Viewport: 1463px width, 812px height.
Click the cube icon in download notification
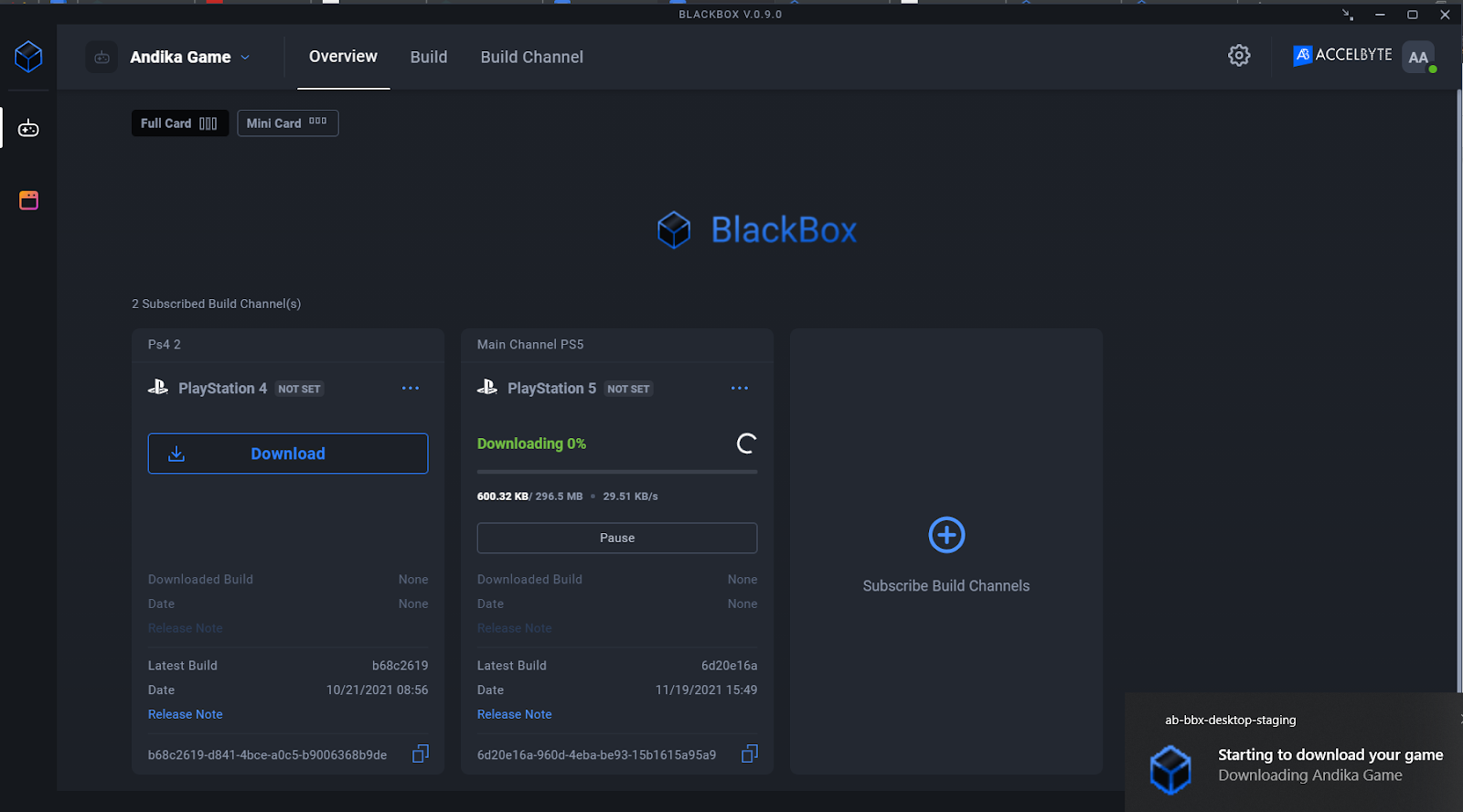pyautogui.click(x=1170, y=769)
